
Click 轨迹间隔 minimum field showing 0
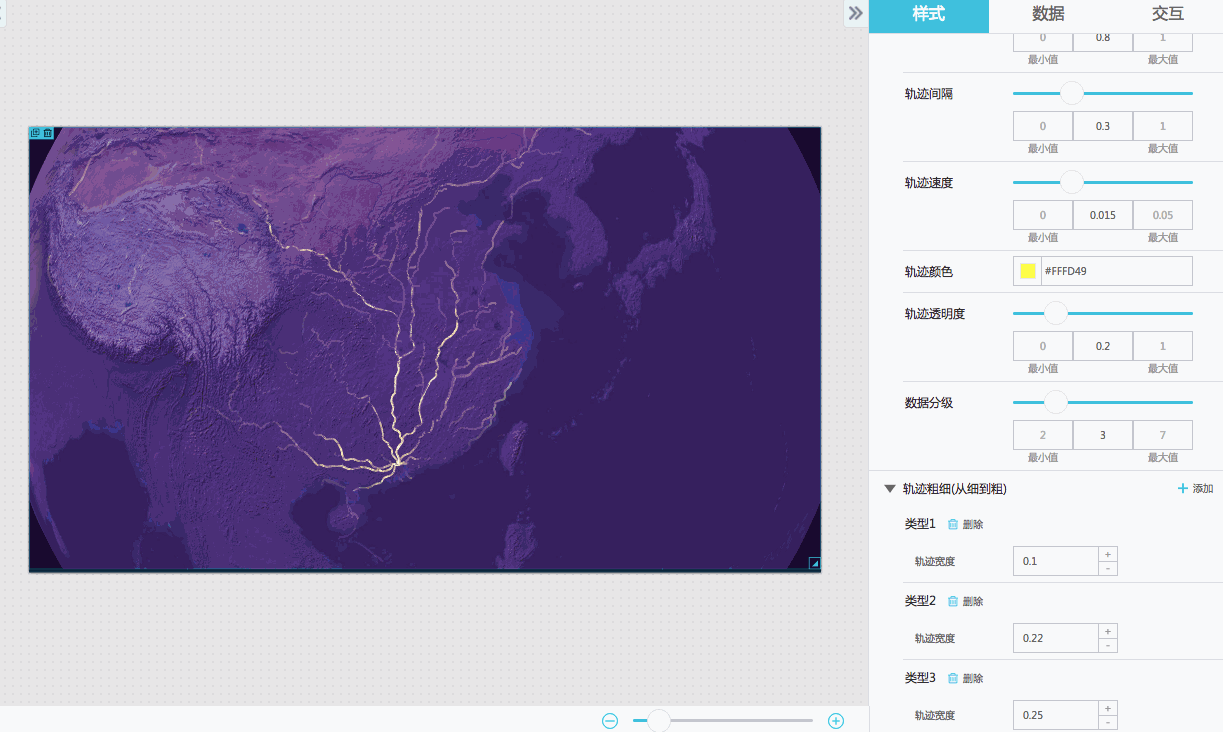(1043, 126)
